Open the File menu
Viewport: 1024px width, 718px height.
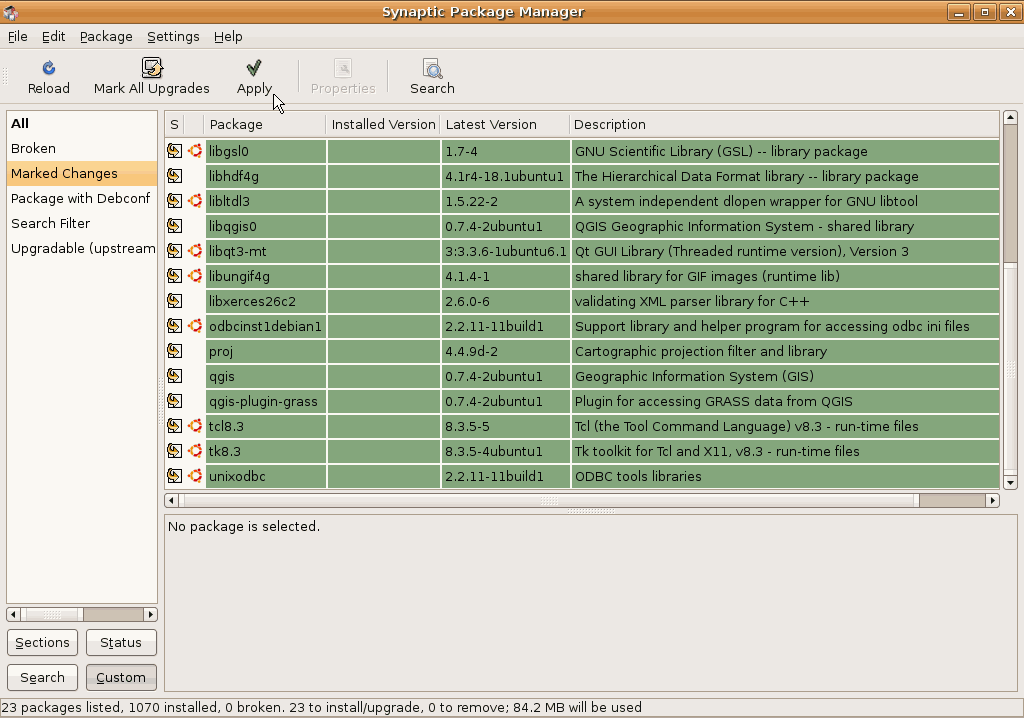18,37
